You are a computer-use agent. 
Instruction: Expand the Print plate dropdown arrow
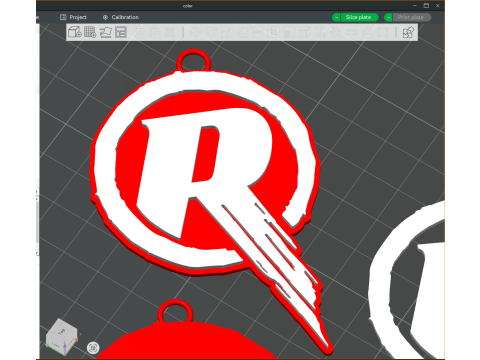point(388,17)
